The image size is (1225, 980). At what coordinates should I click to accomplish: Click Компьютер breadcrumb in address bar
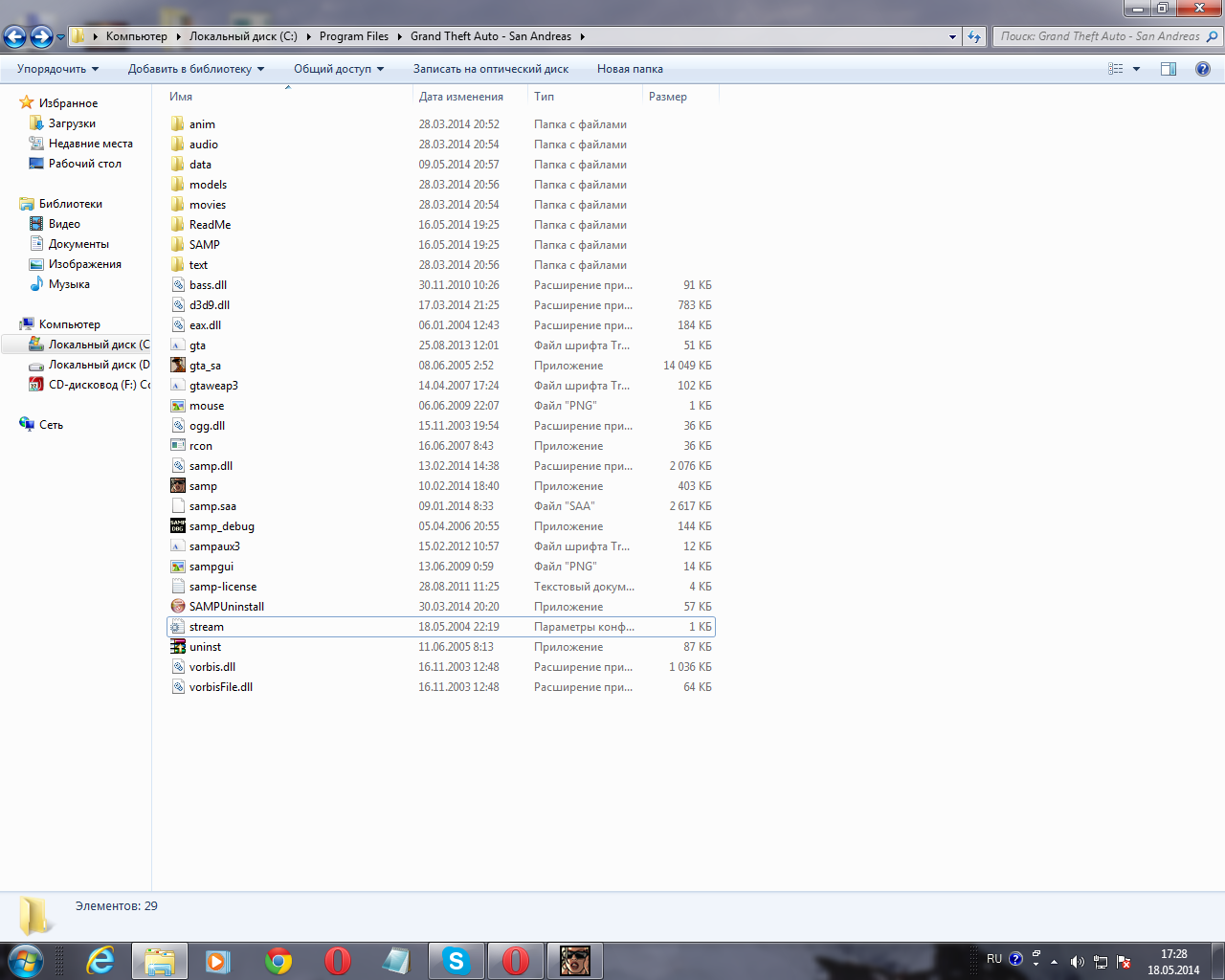(137, 36)
